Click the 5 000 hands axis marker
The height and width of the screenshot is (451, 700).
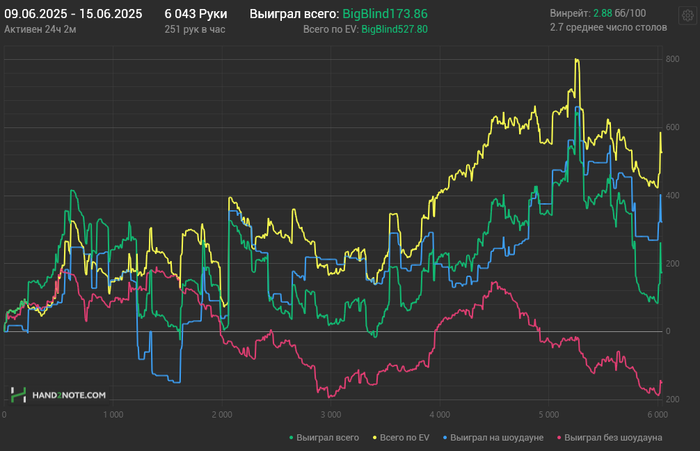547,414
